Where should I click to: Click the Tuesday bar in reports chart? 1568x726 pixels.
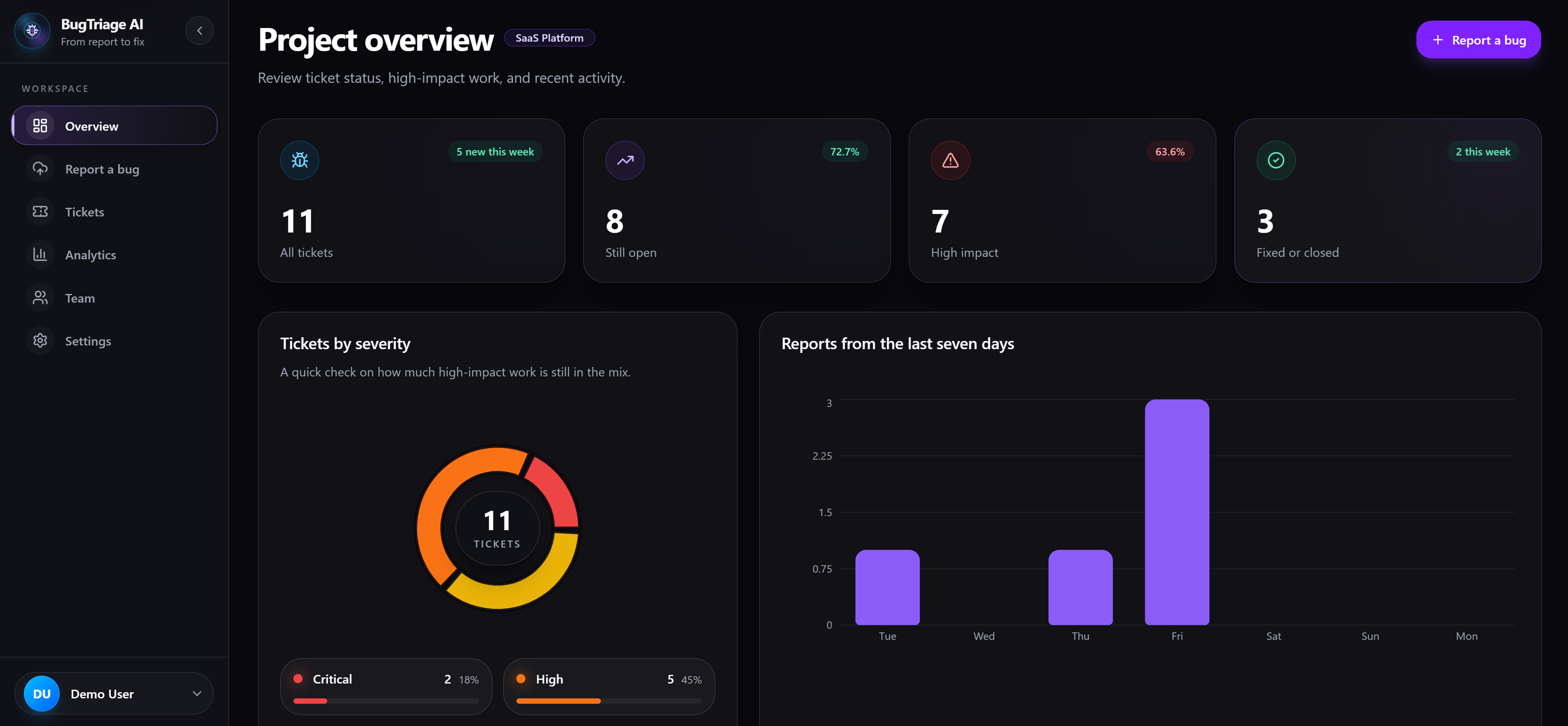click(887, 587)
